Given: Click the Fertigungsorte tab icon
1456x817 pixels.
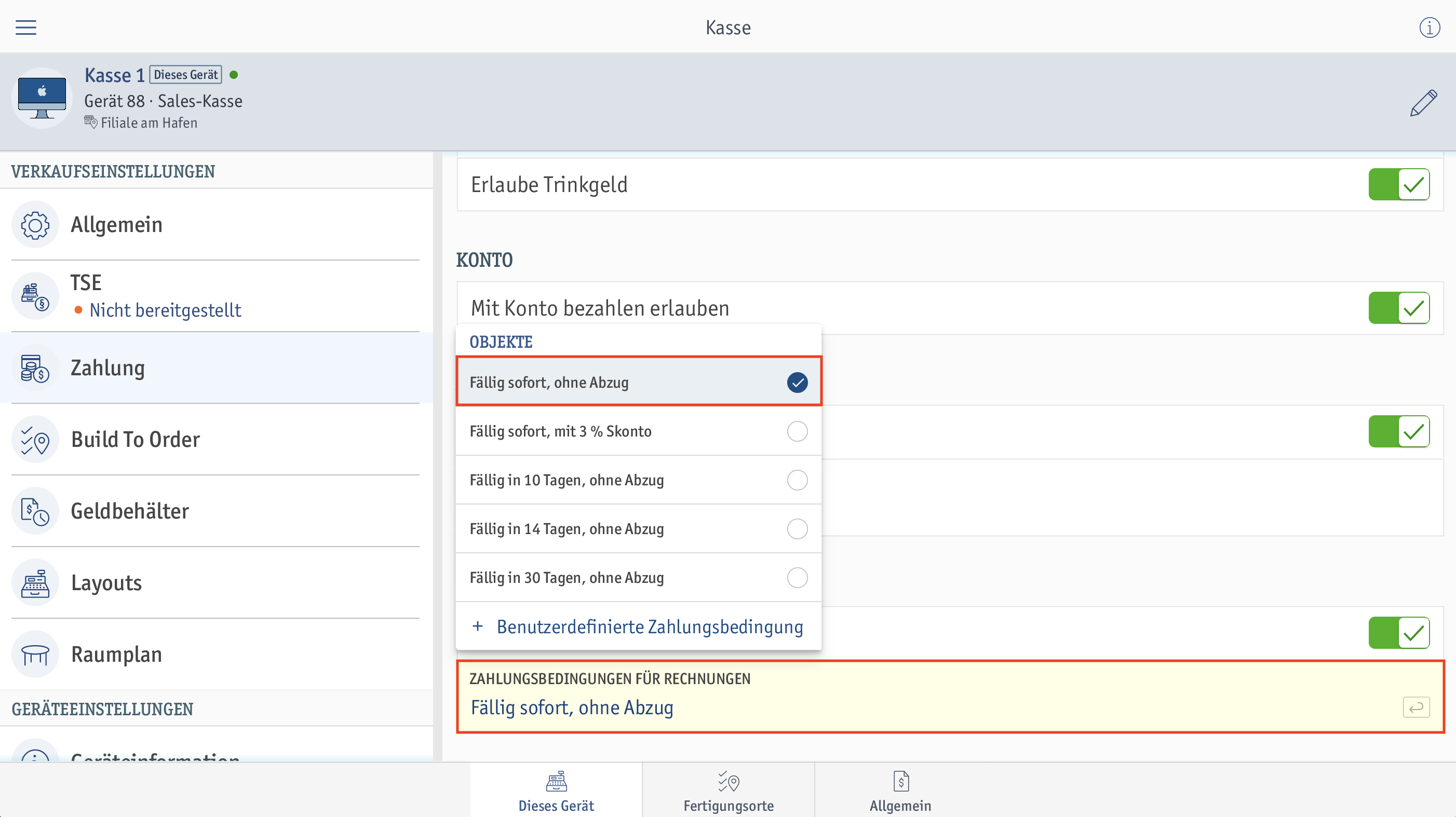Looking at the screenshot, I should pyautogui.click(x=729, y=781).
